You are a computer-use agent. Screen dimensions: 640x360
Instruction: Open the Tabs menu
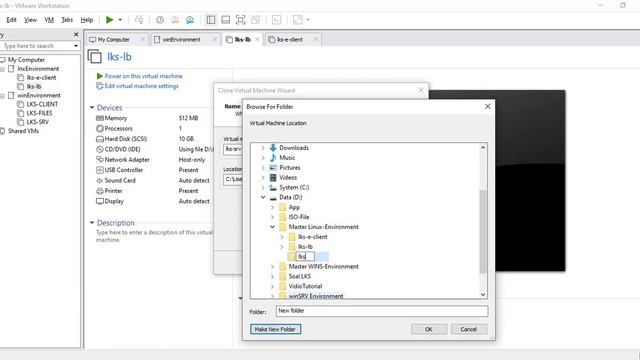point(67,20)
